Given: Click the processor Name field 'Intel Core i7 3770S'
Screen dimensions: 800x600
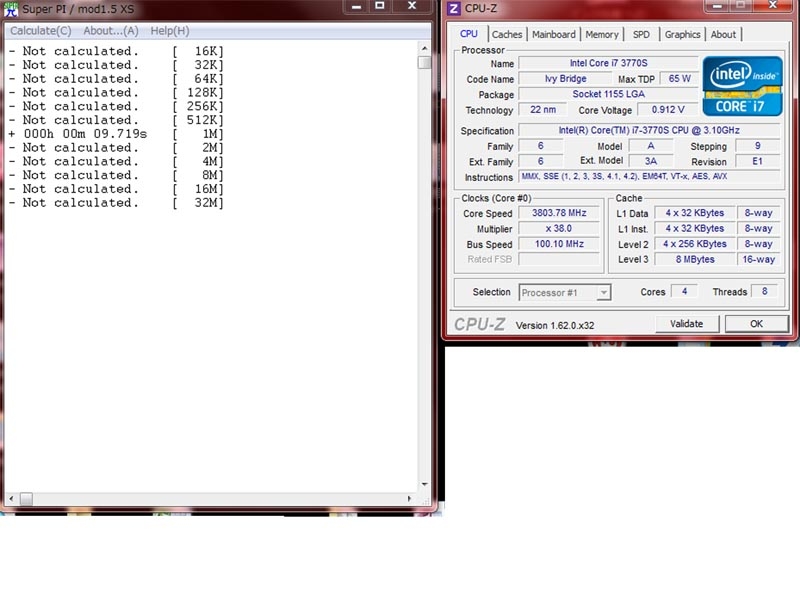Looking at the screenshot, I should [x=608, y=63].
